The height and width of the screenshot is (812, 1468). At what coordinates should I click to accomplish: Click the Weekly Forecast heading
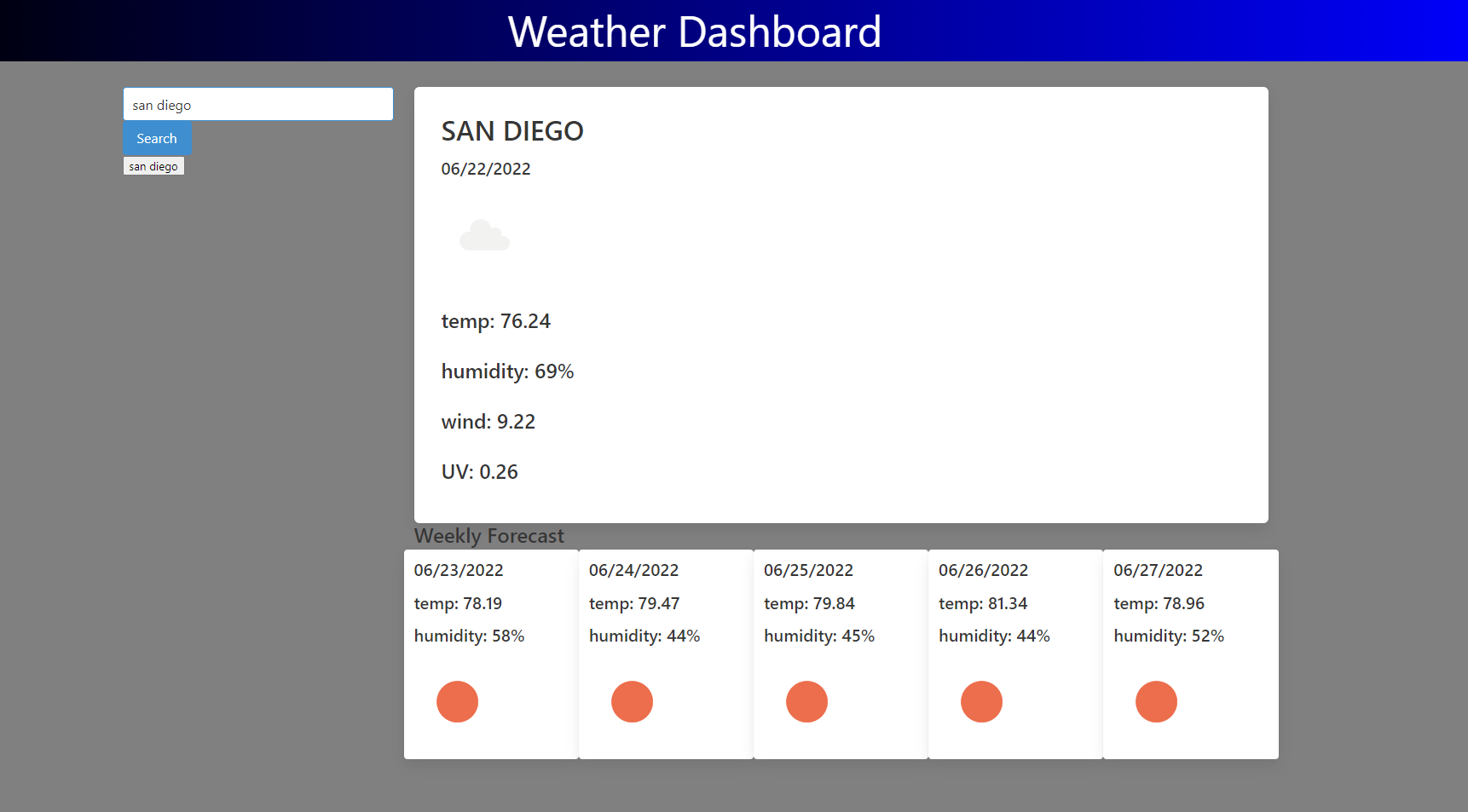pos(488,536)
